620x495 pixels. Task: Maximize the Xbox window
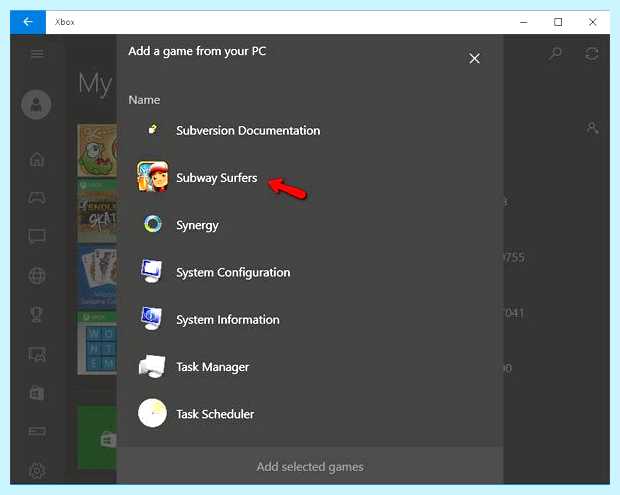coord(558,22)
